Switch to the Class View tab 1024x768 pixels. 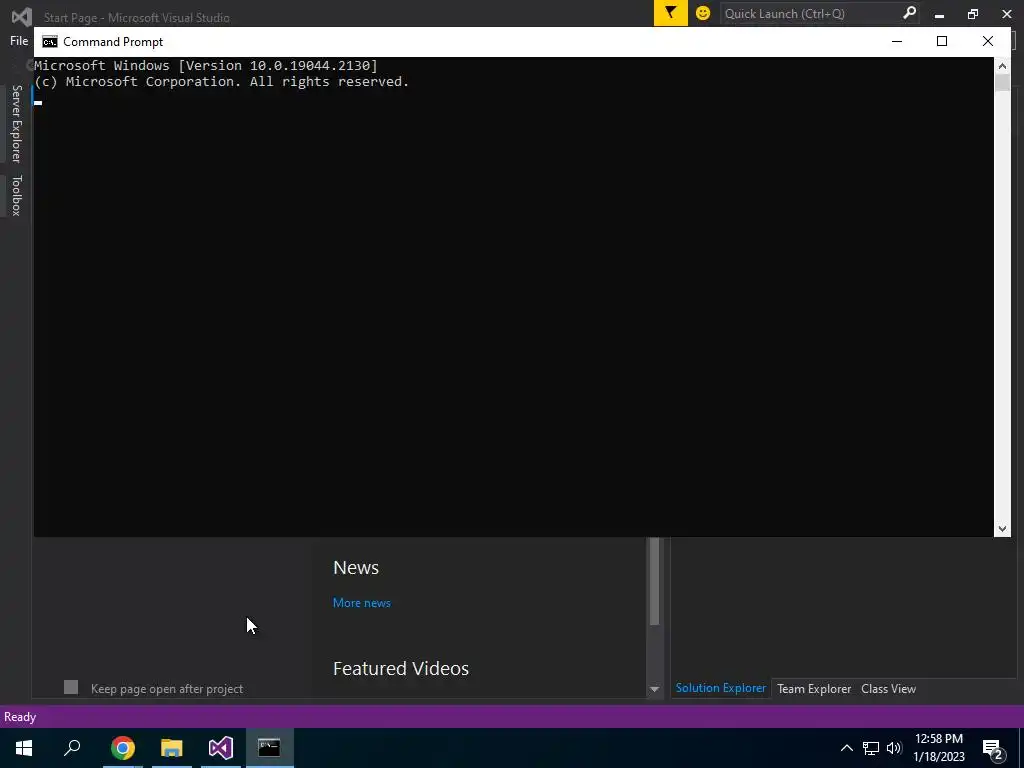pyautogui.click(x=888, y=688)
